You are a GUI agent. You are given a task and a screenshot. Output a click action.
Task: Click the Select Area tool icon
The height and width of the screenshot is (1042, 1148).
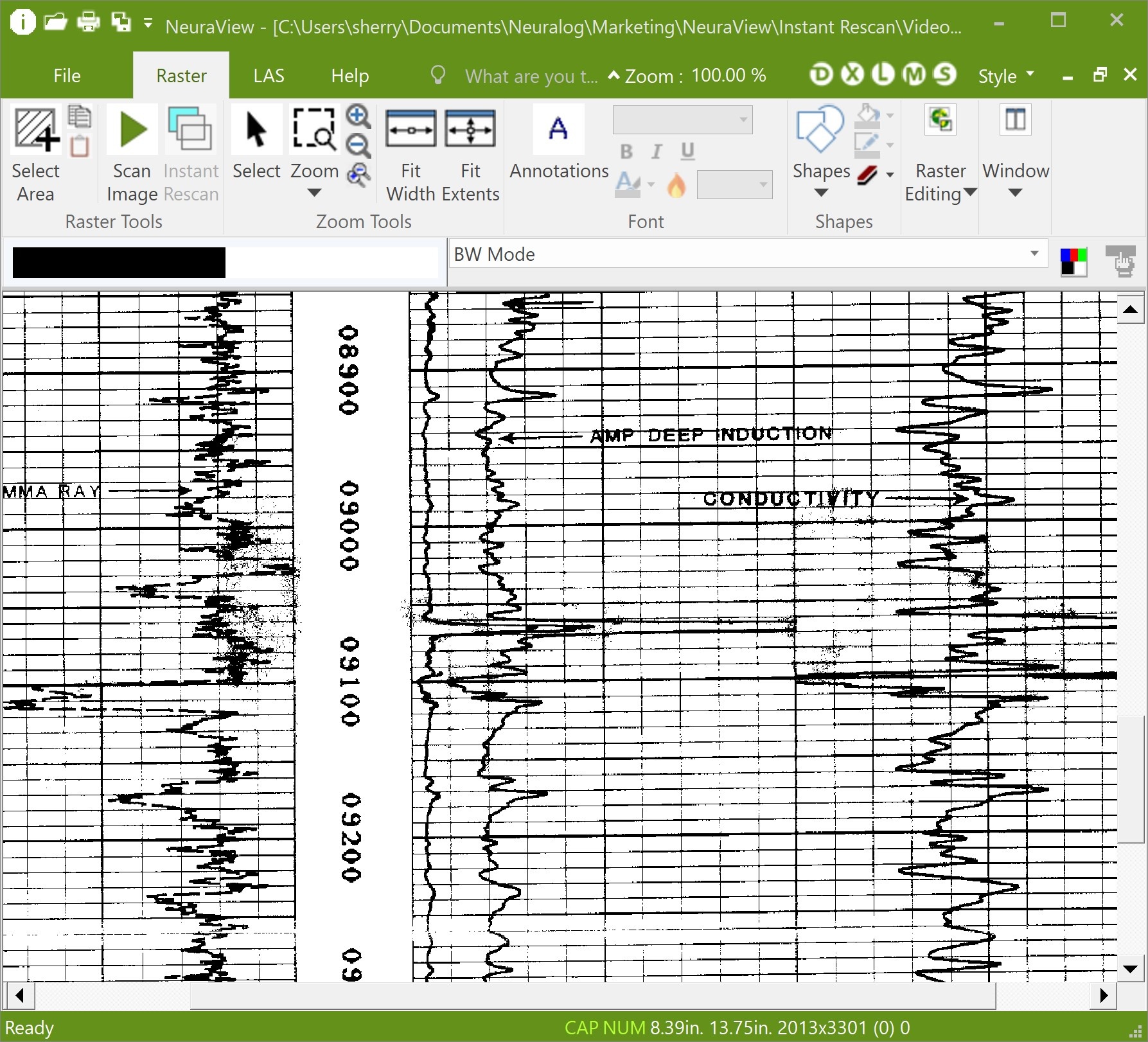click(36, 129)
